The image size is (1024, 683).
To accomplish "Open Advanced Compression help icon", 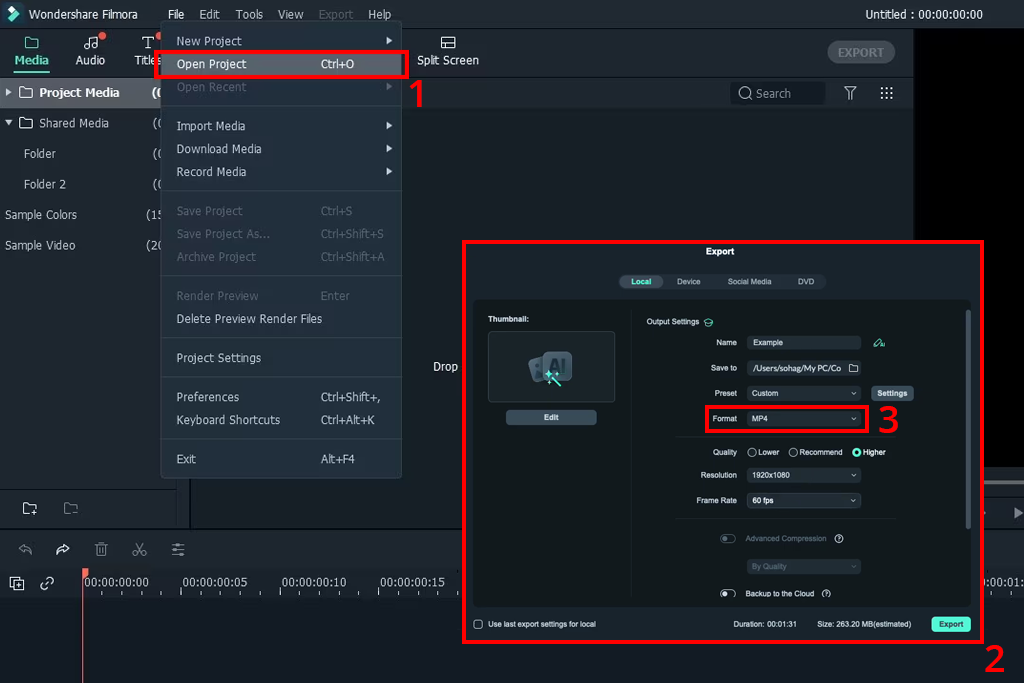I will coord(839,539).
